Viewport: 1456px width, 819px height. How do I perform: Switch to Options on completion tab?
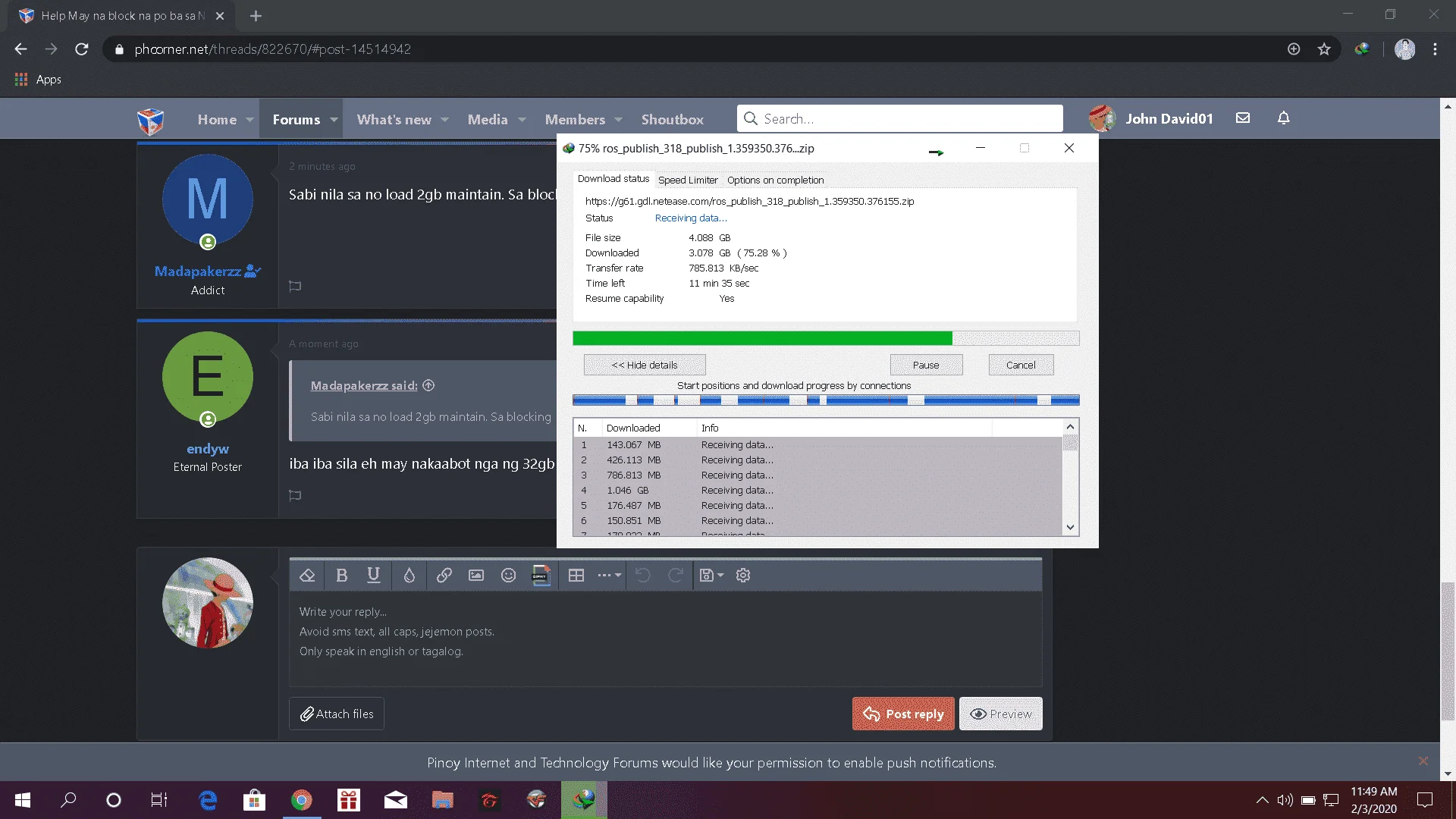pyautogui.click(x=775, y=180)
